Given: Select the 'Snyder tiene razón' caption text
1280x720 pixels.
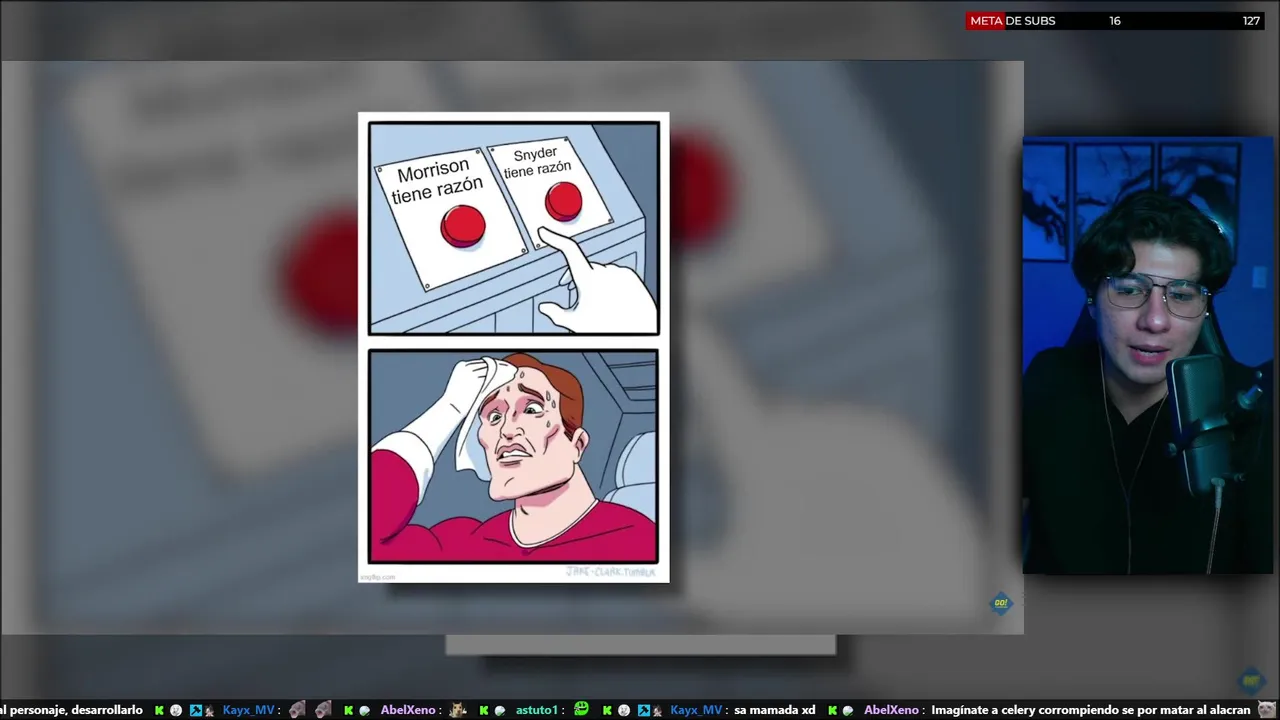Looking at the screenshot, I should 537,162.
